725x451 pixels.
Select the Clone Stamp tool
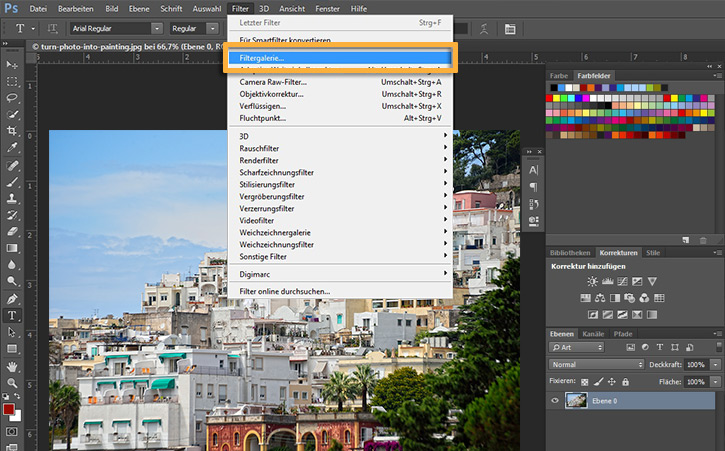tap(12, 198)
